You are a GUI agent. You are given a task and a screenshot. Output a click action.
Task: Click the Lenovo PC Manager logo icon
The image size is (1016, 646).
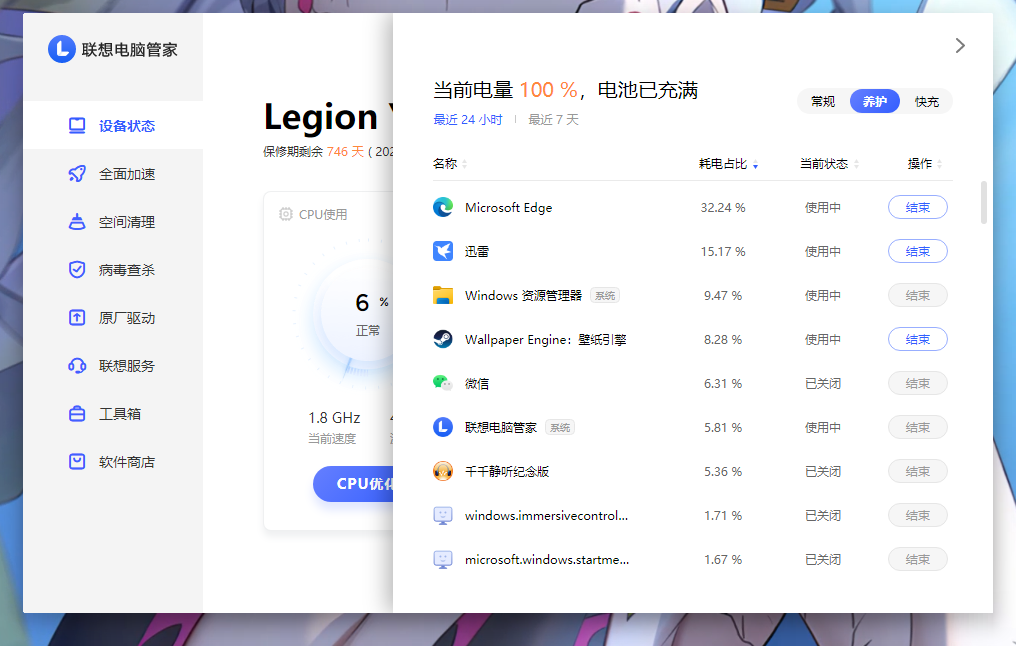(62, 49)
